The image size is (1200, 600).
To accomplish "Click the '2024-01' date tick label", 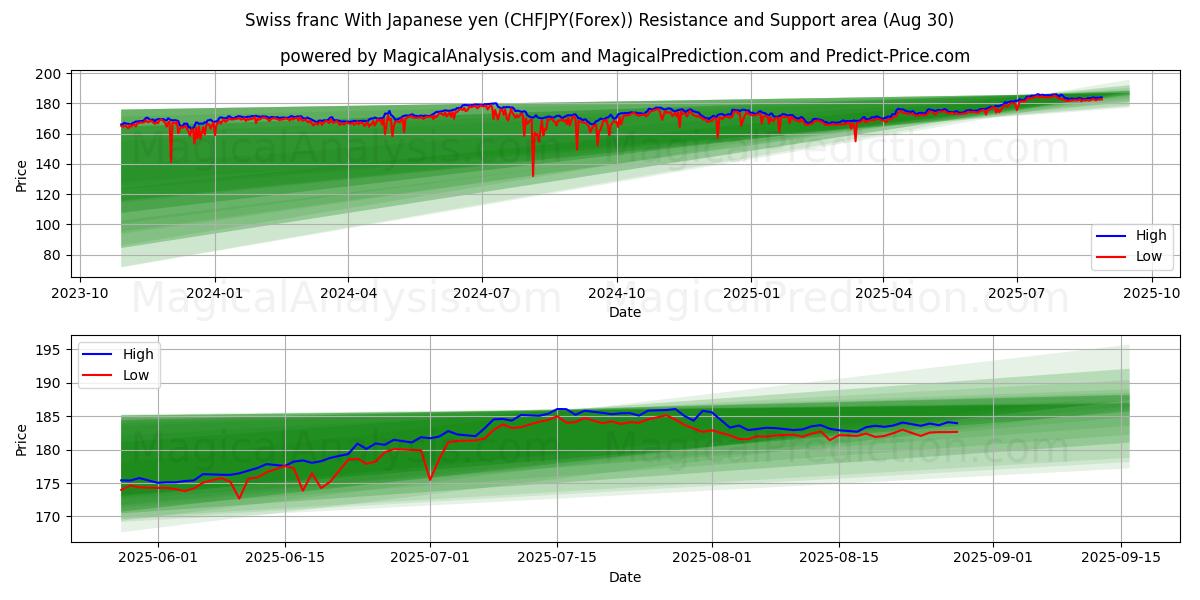I will point(215,293).
